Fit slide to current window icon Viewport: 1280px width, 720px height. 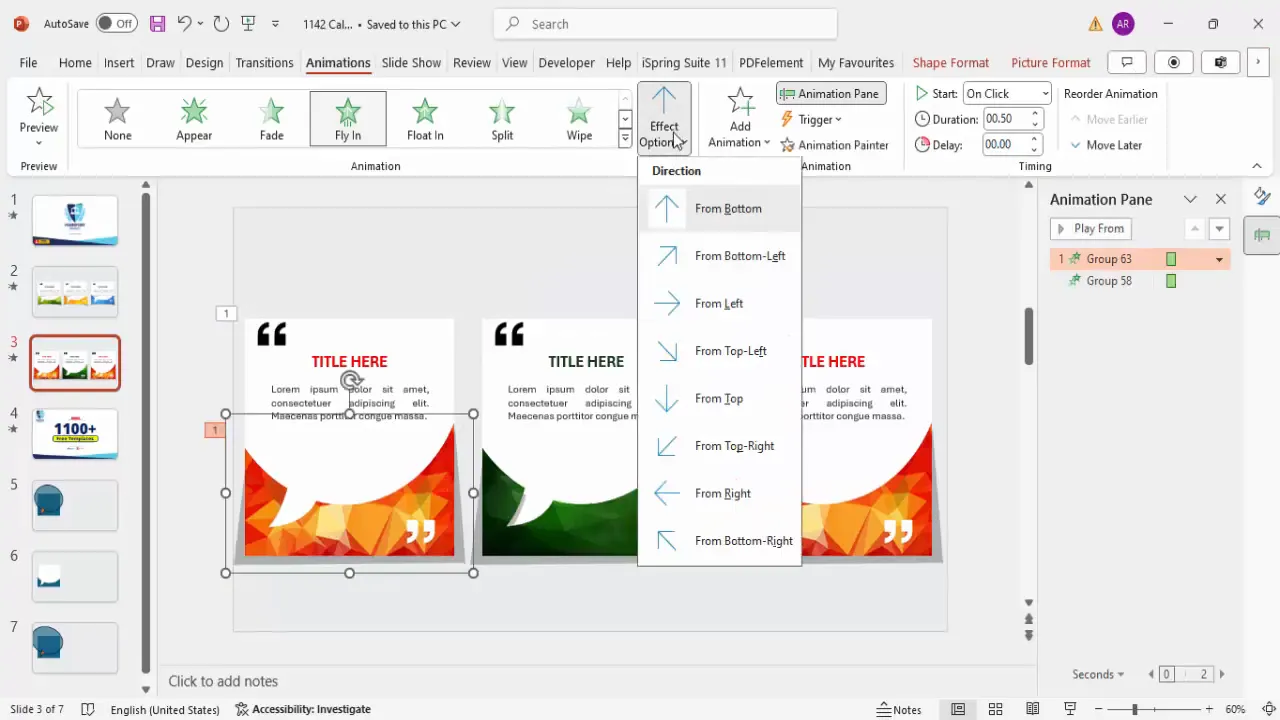[x=1268, y=709]
